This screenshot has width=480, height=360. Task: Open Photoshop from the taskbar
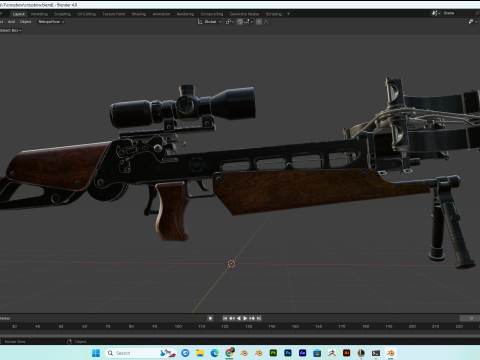click(x=288, y=353)
